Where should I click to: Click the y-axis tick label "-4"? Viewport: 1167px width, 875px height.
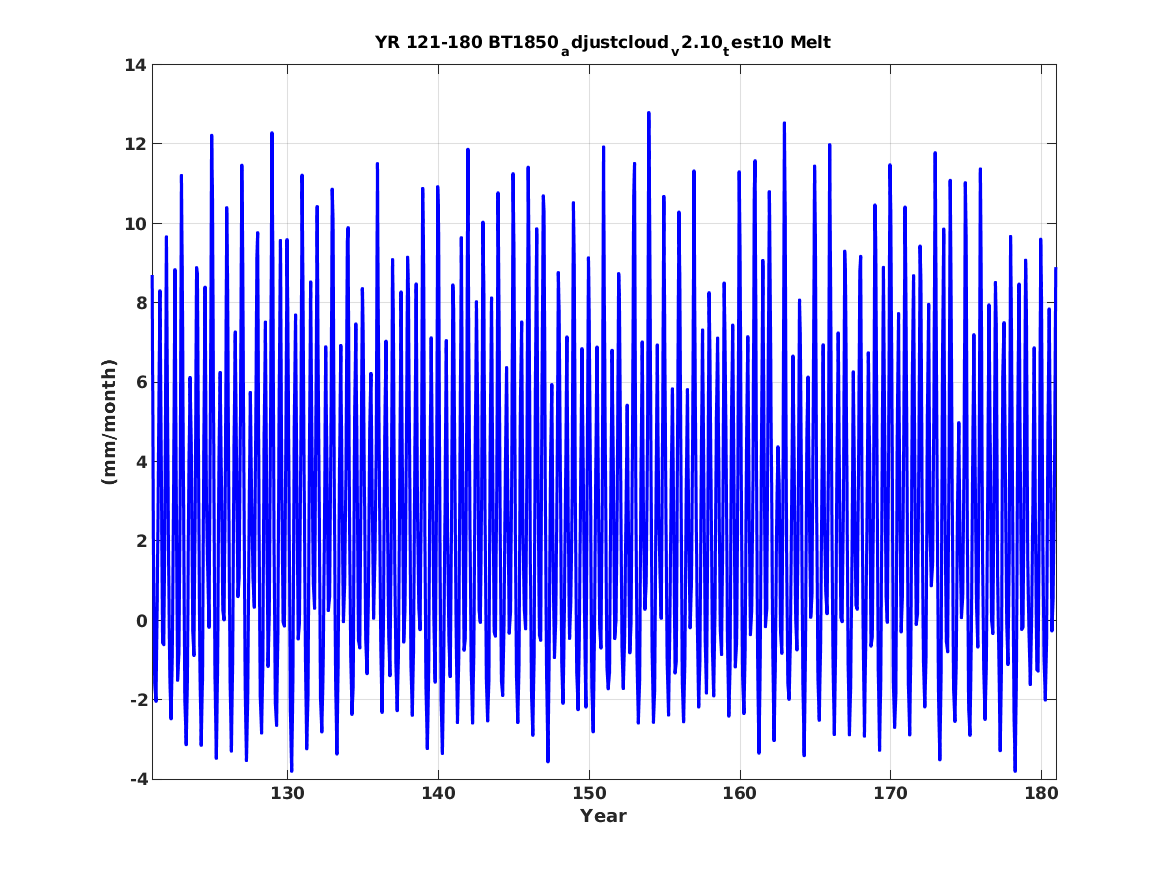pos(138,779)
